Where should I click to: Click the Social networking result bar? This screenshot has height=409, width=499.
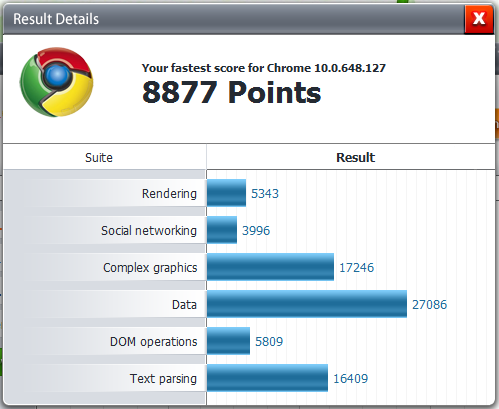pyautogui.click(x=222, y=230)
